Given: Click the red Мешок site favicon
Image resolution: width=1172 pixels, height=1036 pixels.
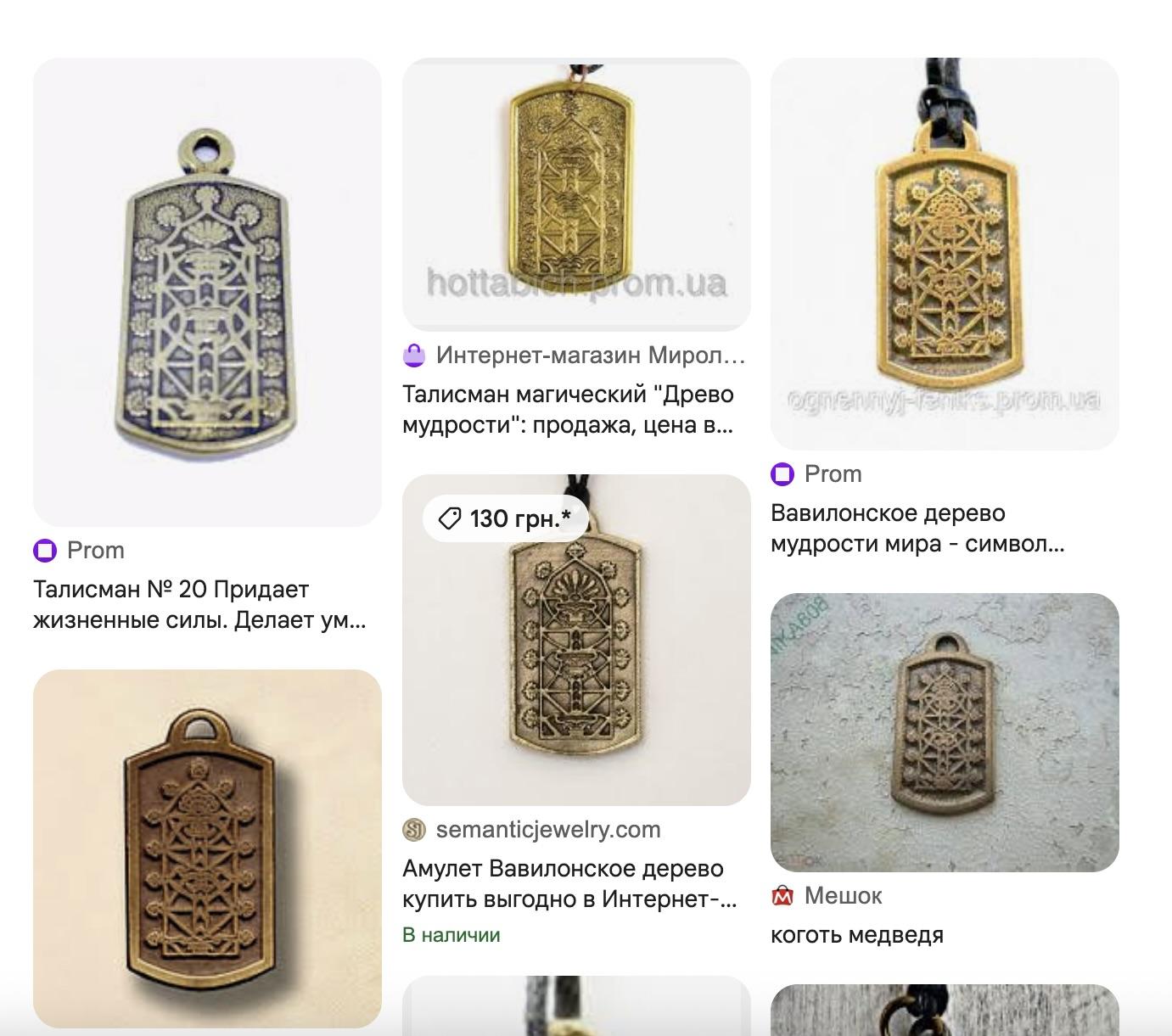Looking at the screenshot, I should (x=782, y=895).
